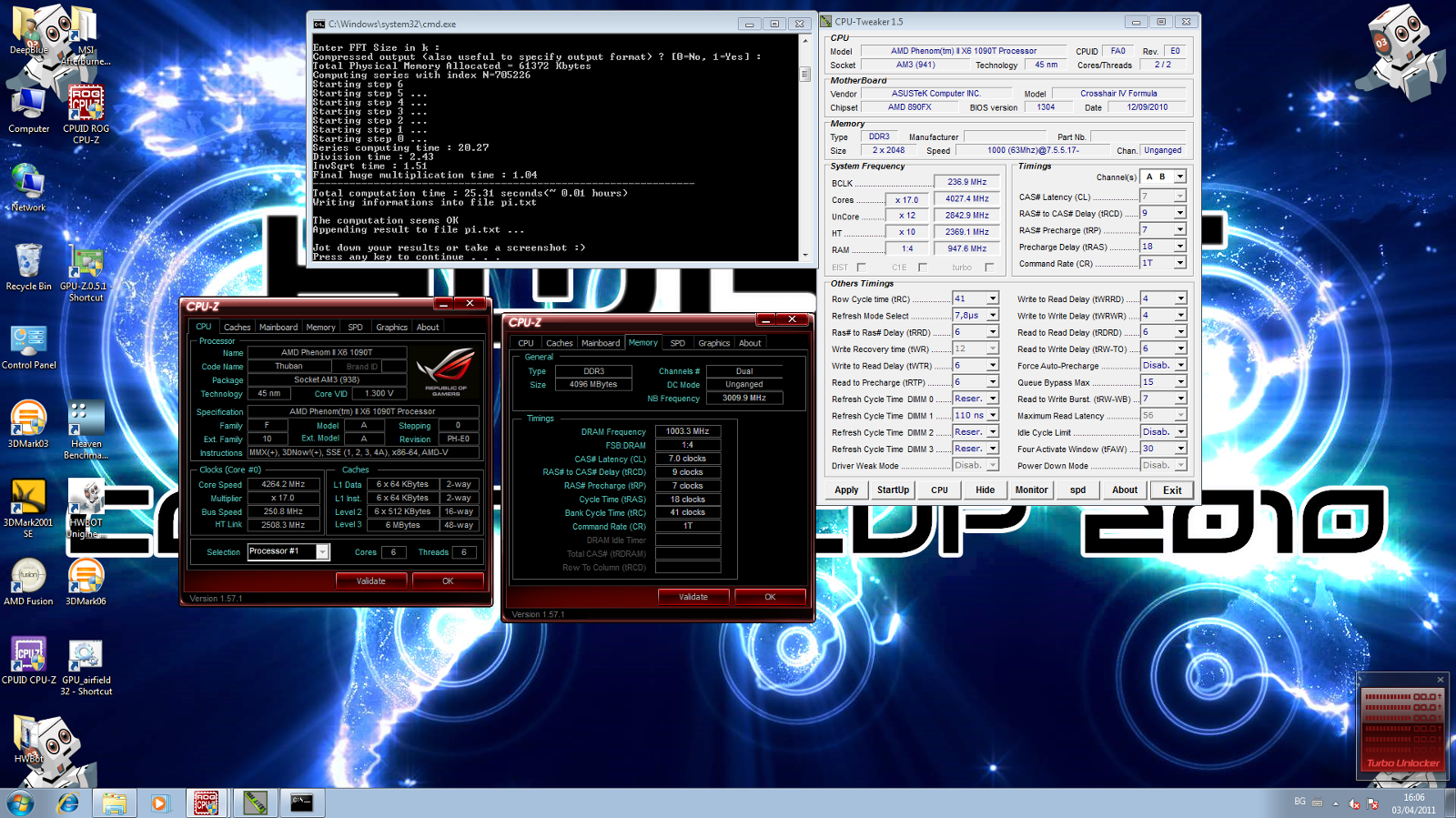Switch to cmd.exe taskbar item
This screenshot has height=818, width=1456.
[301, 803]
